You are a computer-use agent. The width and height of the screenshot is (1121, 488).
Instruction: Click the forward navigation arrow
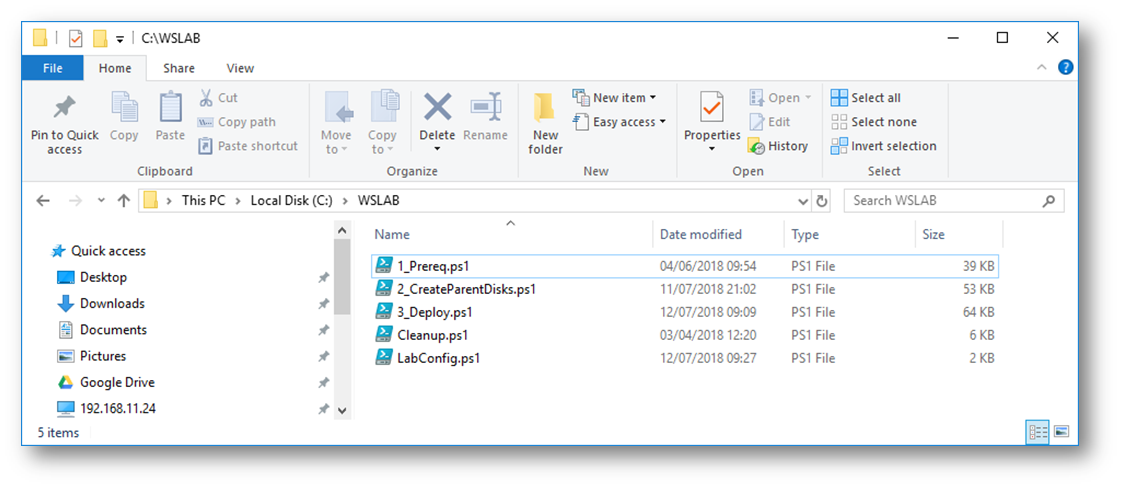pyautogui.click(x=75, y=201)
